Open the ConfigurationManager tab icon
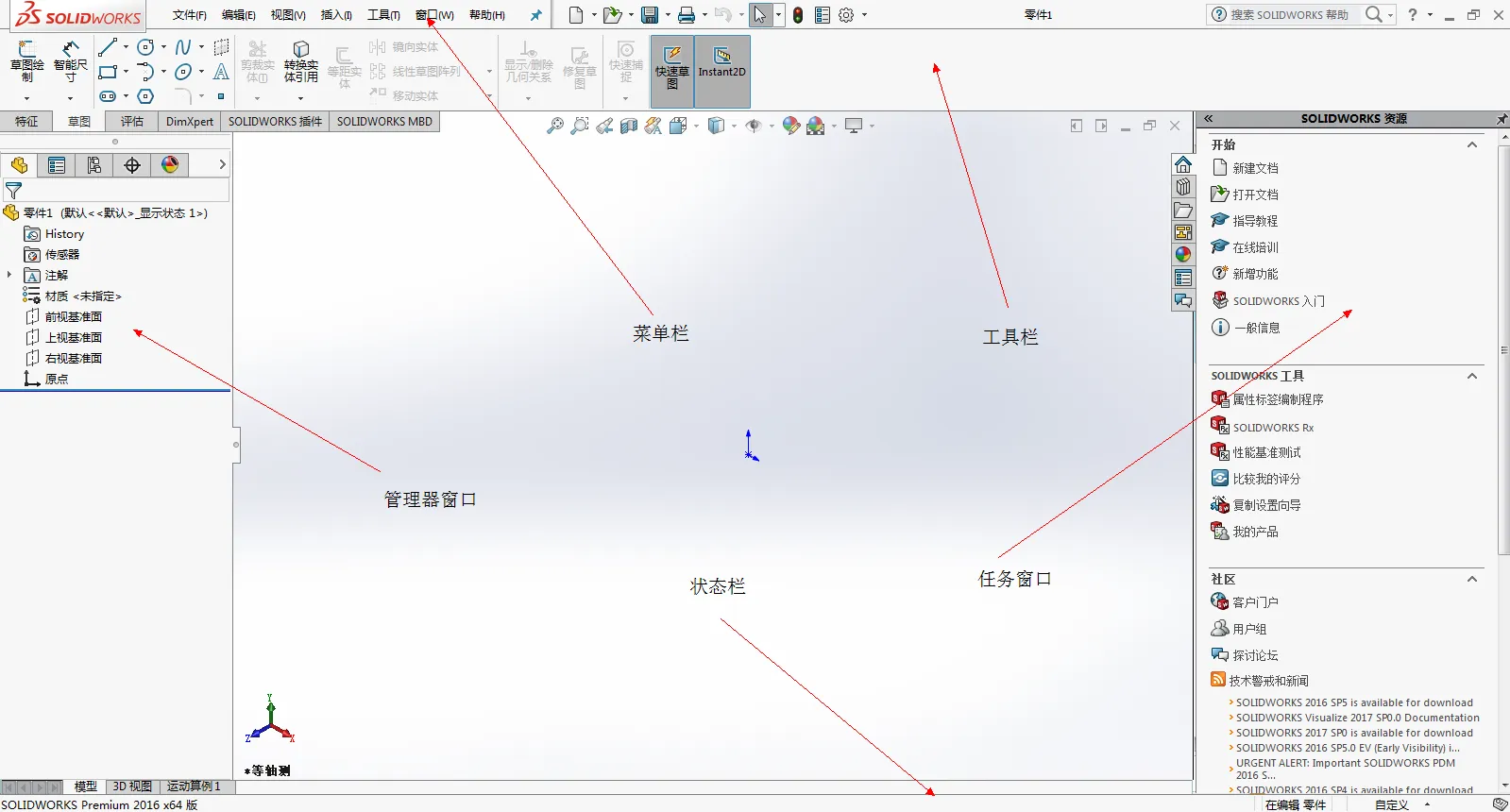The height and width of the screenshot is (812, 1510). click(94, 165)
